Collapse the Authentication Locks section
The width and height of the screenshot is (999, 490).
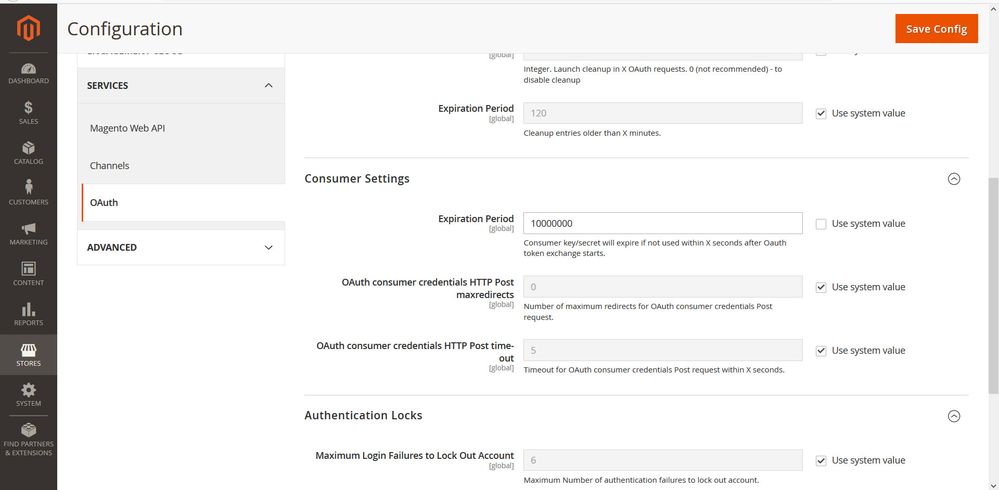953,416
